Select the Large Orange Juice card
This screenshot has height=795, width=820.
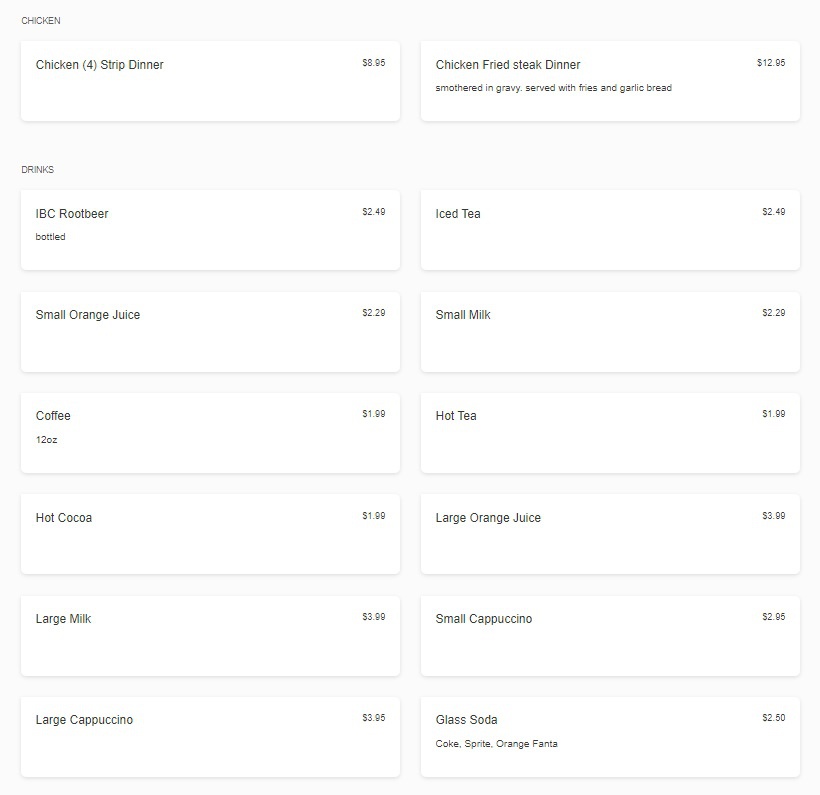(x=610, y=534)
